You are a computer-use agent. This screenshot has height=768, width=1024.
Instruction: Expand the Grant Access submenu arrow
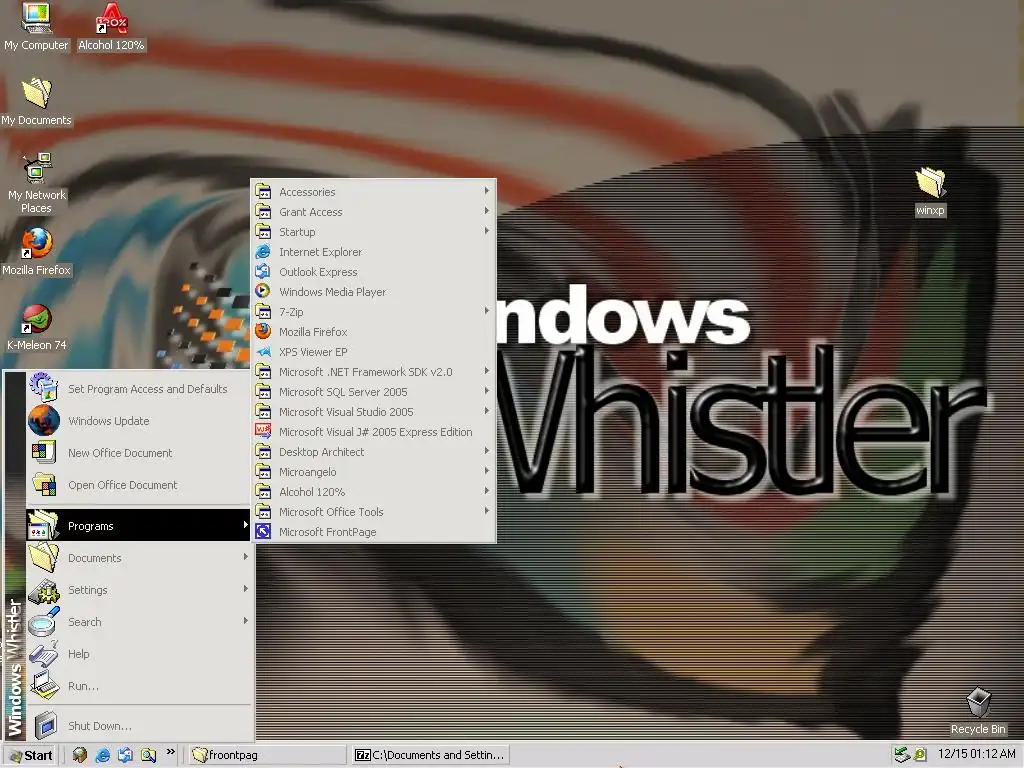[487, 210]
